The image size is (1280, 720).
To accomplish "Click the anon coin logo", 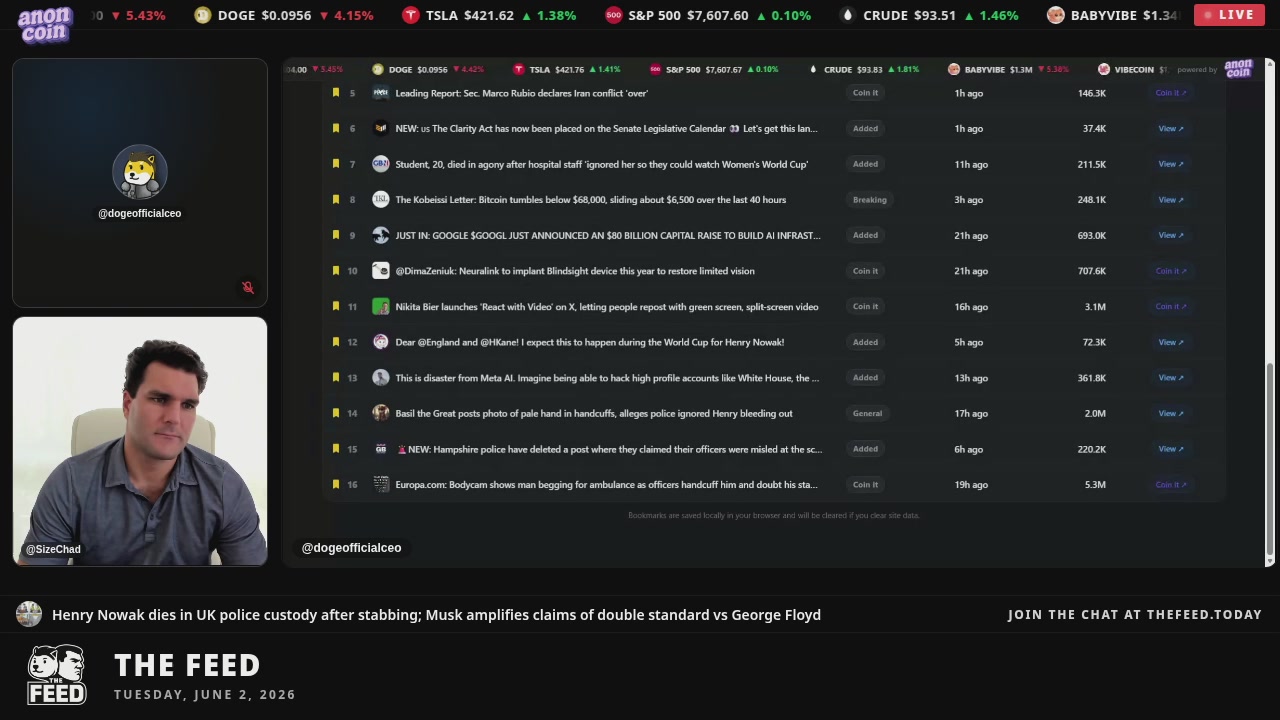I will tap(45, 24).
